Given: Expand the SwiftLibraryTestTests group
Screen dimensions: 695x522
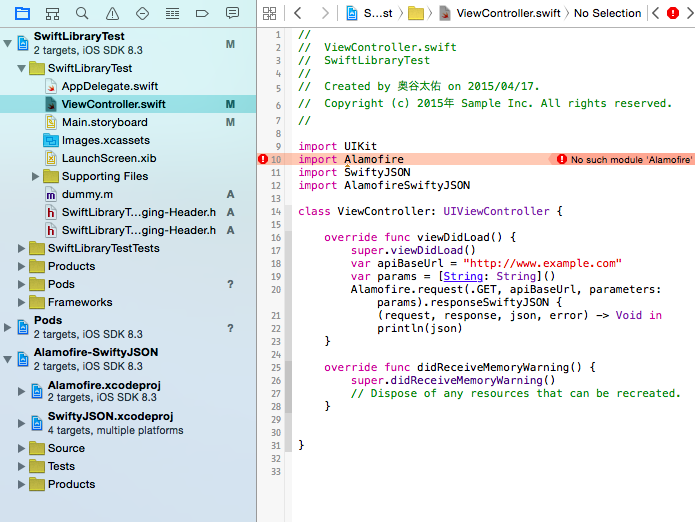Looking at the screenshot, I should click(21, 249).
